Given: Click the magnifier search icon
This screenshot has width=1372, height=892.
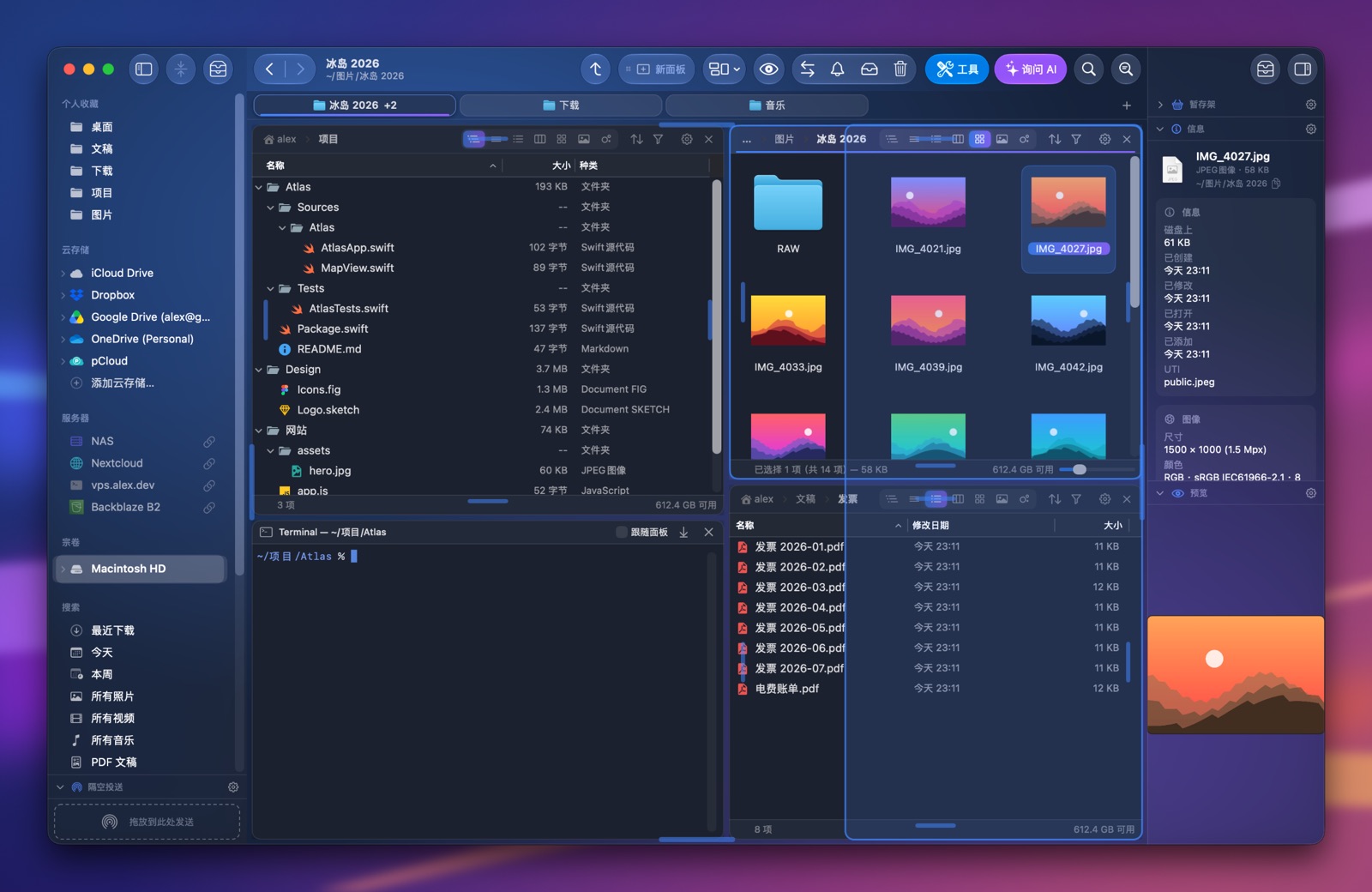Looking at the screenshot, I should (x=1088, y=69).
